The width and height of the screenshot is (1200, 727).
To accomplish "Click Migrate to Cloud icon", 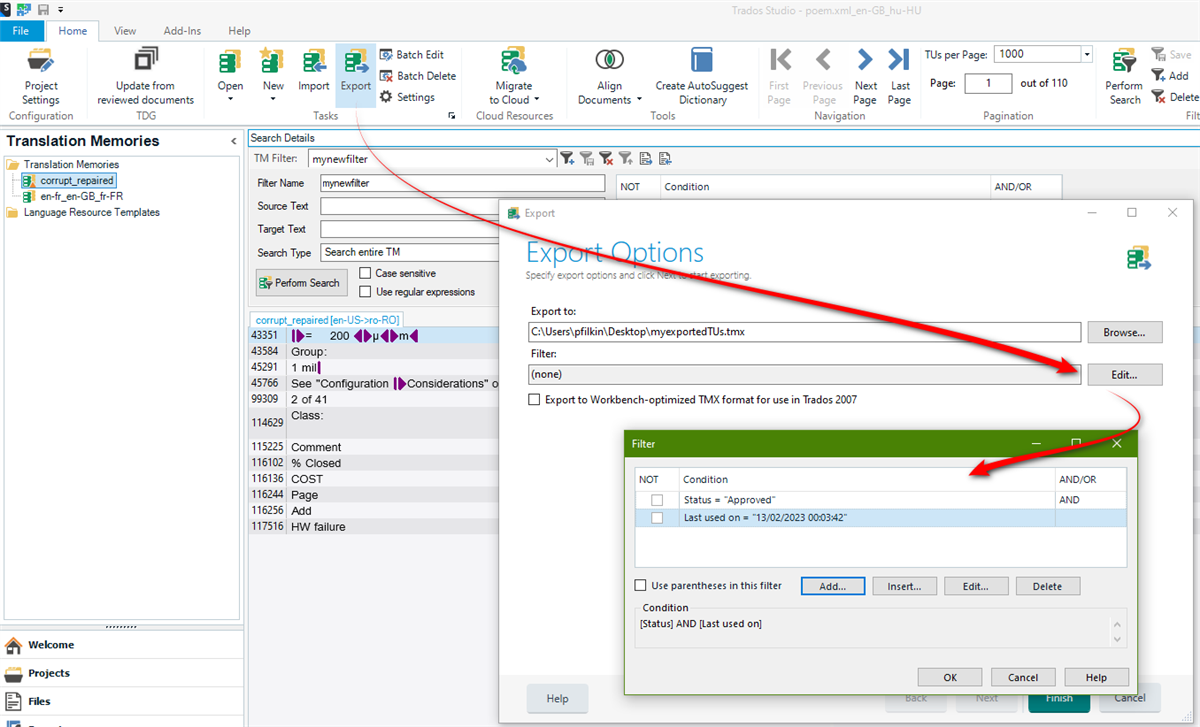I will coord(514,62).
